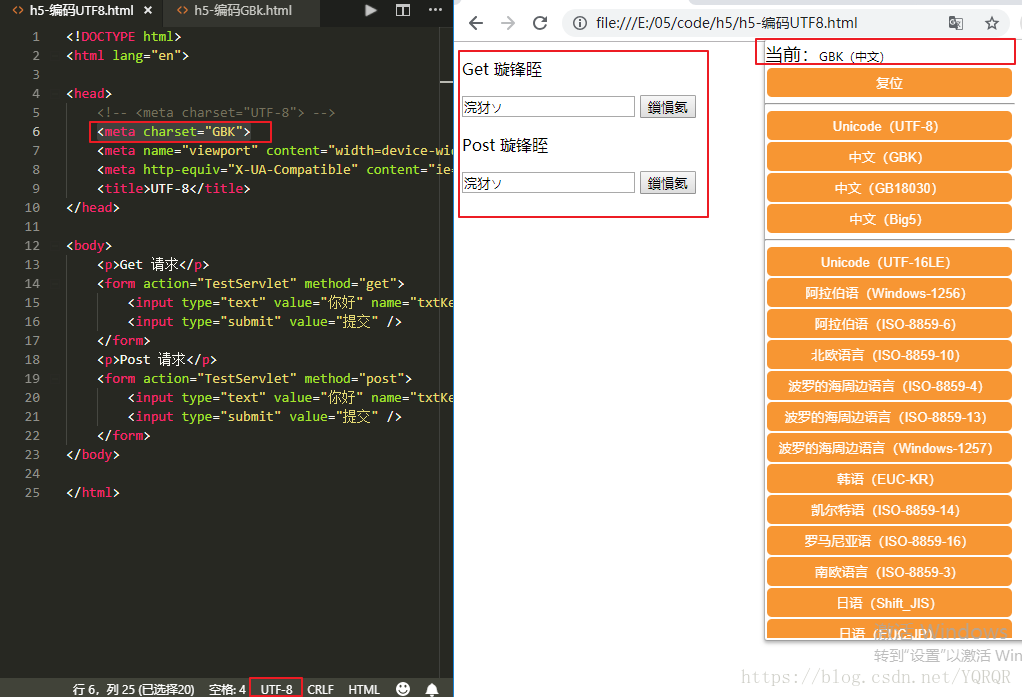Select 中文 (Big5) encoding
Screen dimensions: 1022x697
[889, 219]
